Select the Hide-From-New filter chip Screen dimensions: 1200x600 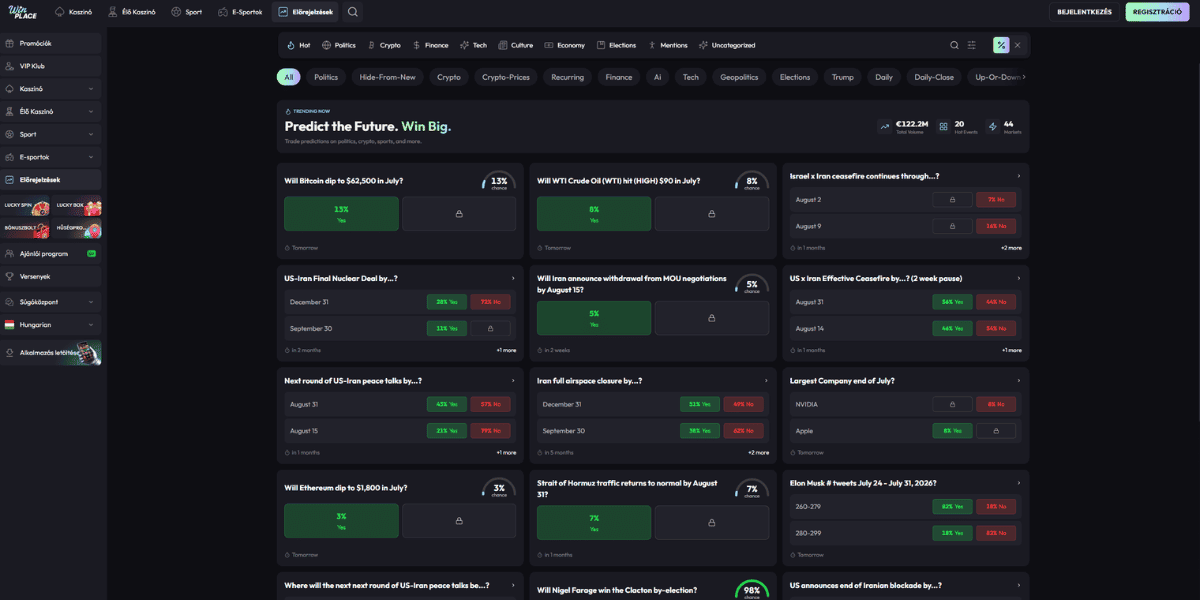[x=387, y=77]
